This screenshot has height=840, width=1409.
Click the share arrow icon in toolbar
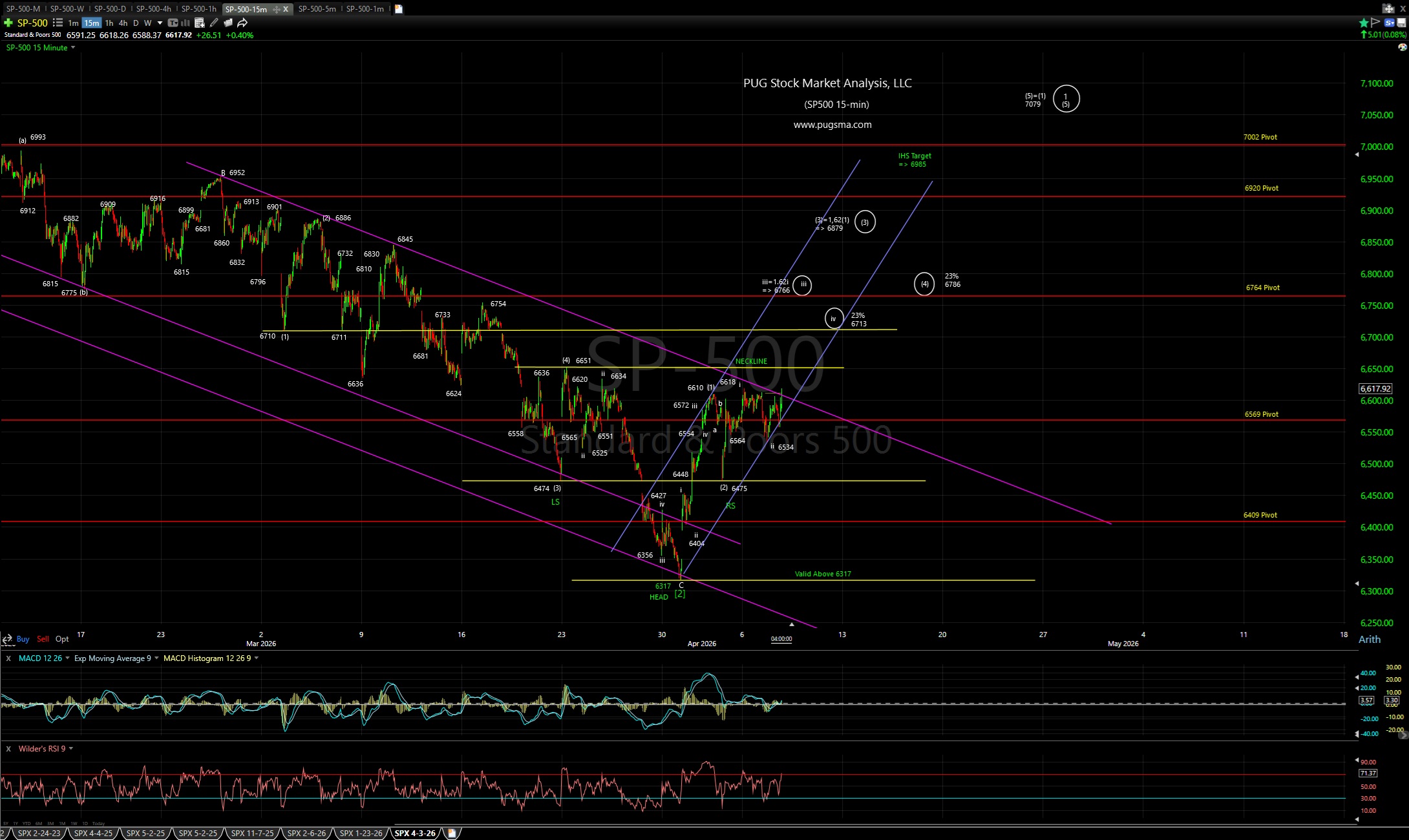pyautogui.click(x=242, y=23)
